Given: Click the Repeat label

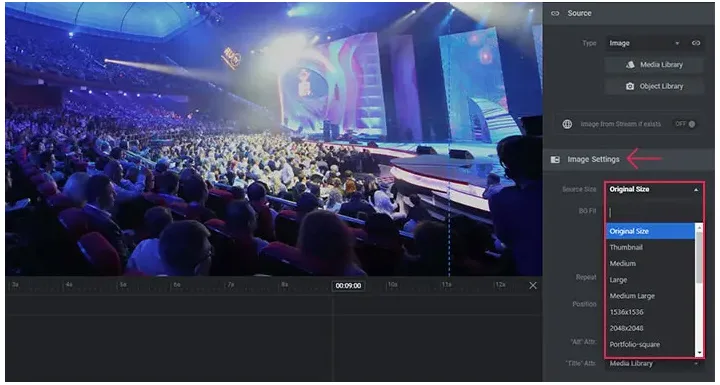Looking at the screenshot, I should (586, 277).
